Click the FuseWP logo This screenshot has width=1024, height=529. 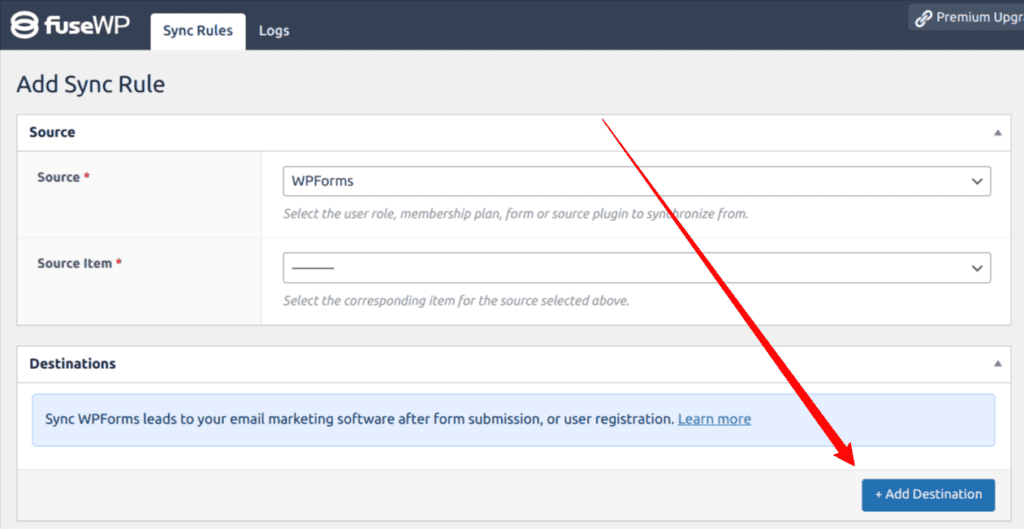tap(71, 25)
